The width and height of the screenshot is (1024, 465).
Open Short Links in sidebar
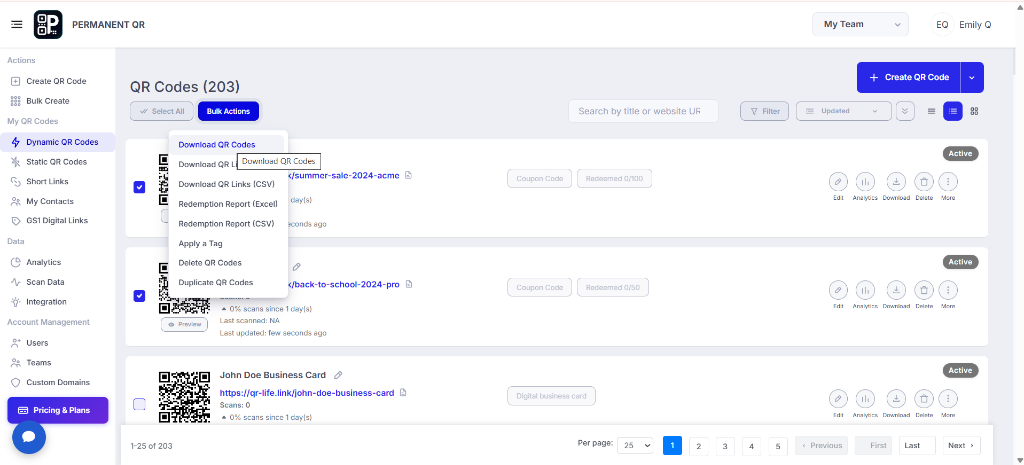click(47, 181)
